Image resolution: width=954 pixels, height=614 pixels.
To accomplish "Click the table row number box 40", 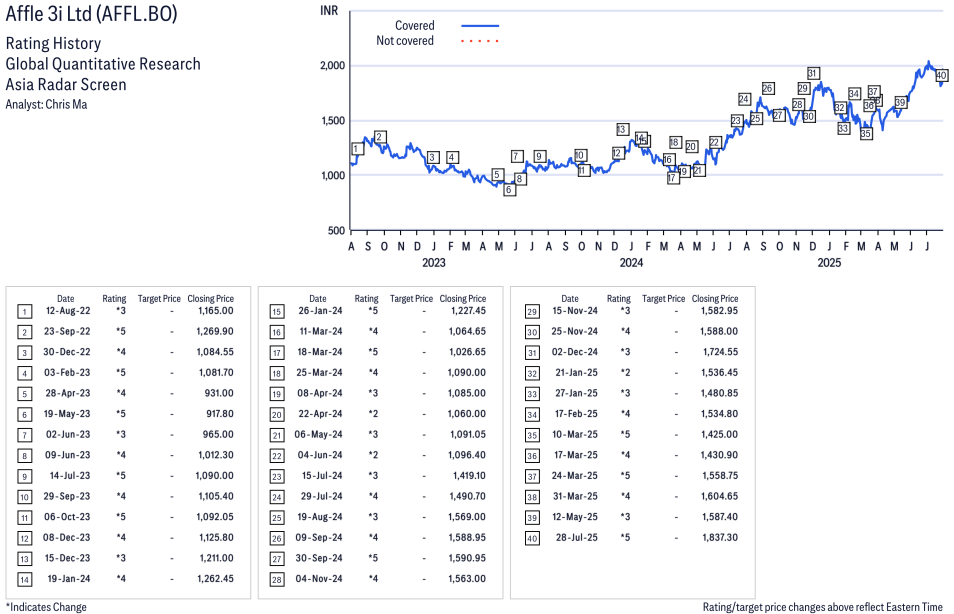I will 532,539.
